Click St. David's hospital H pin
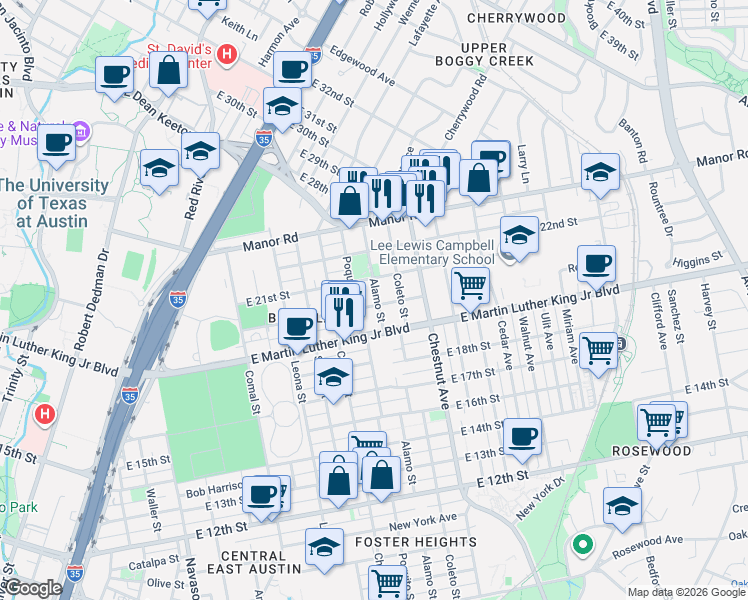The image size is (748, 600). coord(227,54)
